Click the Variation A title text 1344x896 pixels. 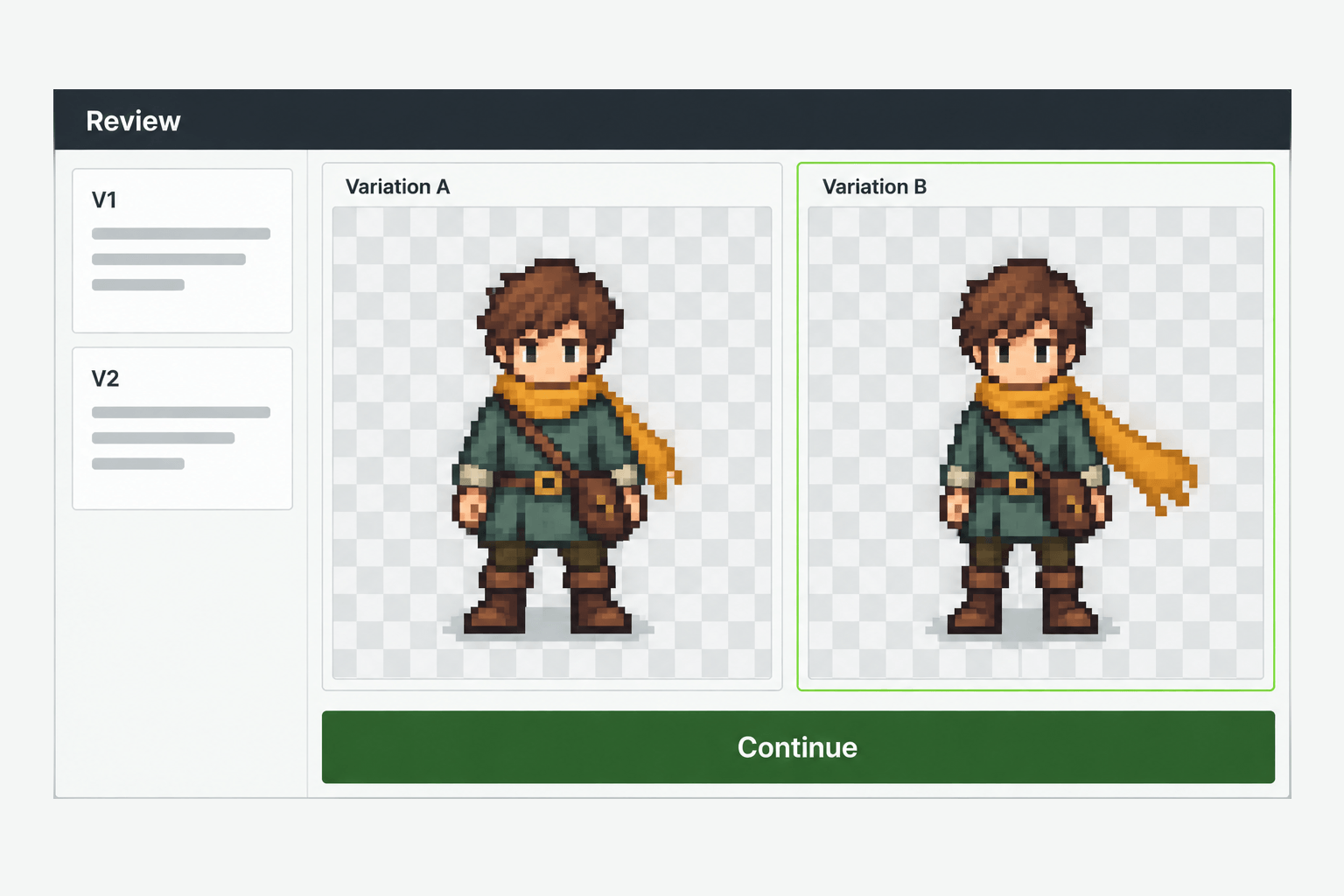[397, 186]
